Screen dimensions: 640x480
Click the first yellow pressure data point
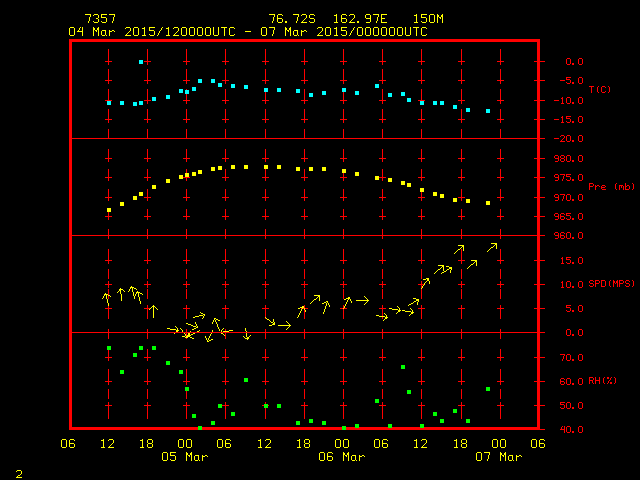[109, 210]
